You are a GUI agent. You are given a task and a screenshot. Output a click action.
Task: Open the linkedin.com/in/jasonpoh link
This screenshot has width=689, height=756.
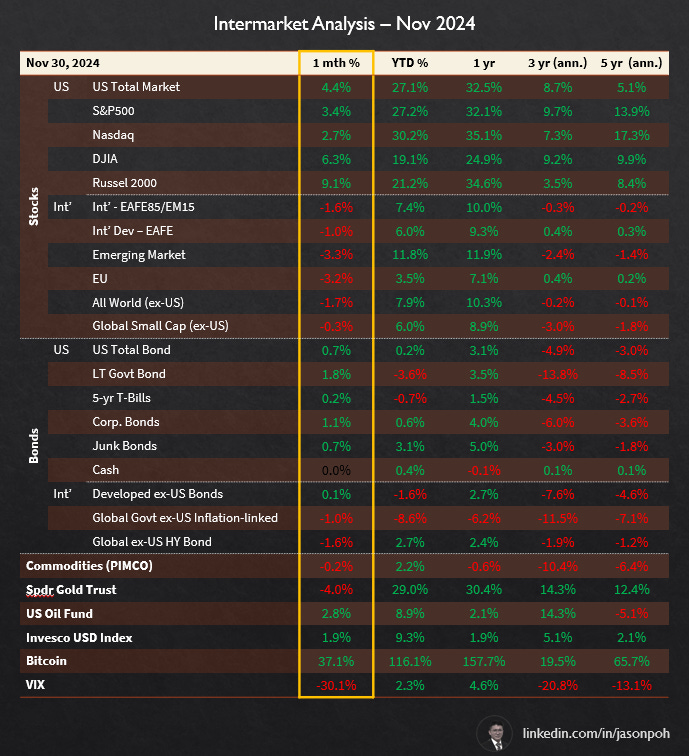[596, 733]
